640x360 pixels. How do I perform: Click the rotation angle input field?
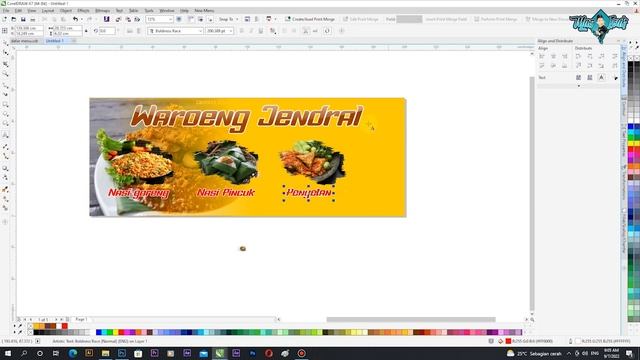point(107,31)
